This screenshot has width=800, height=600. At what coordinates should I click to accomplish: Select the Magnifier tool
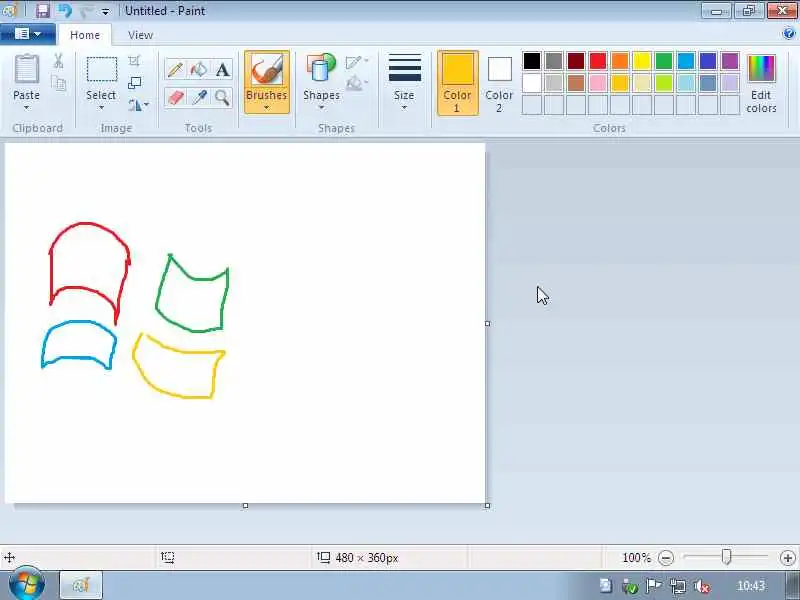(x=222, y=97)
